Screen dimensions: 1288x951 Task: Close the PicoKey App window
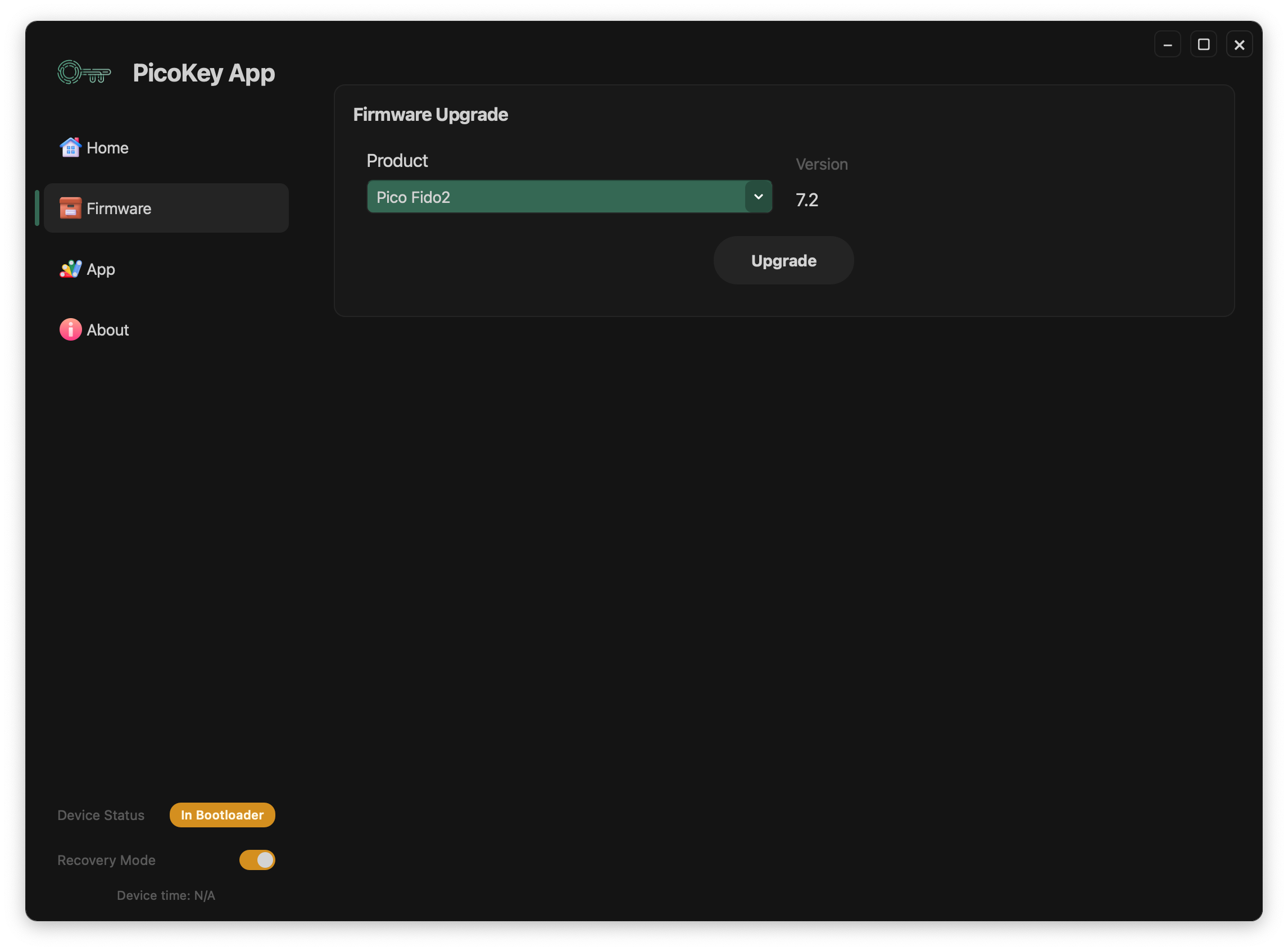1239,44
